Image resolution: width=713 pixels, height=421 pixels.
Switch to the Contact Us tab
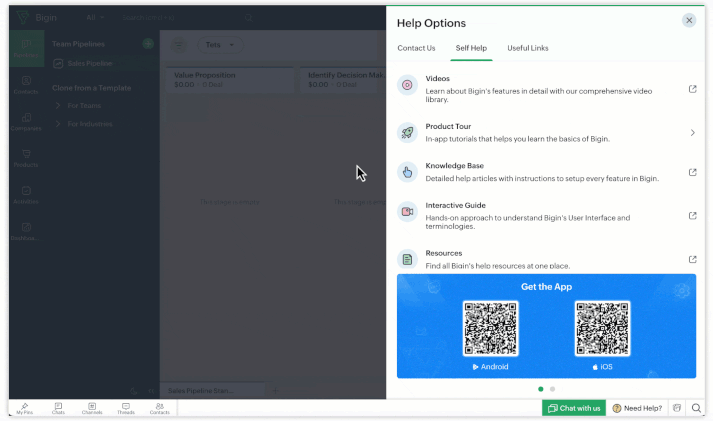point(416,48)
